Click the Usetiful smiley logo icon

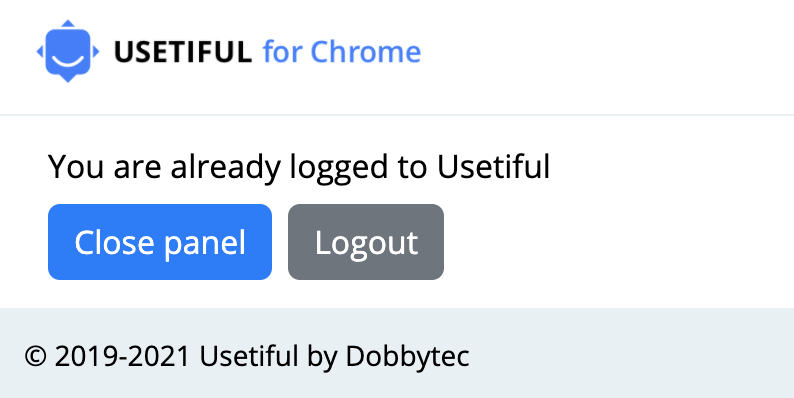click(68, 51)
